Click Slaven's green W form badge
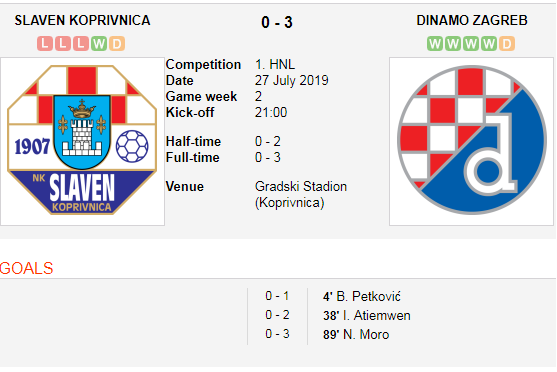This screenshot has width=557, height=372. coord(99,44)
